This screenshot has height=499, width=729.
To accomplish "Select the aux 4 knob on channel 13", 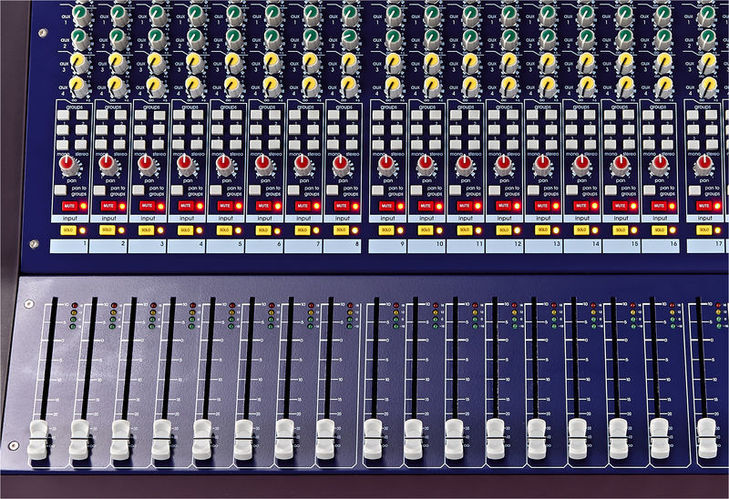I will 549,87.
